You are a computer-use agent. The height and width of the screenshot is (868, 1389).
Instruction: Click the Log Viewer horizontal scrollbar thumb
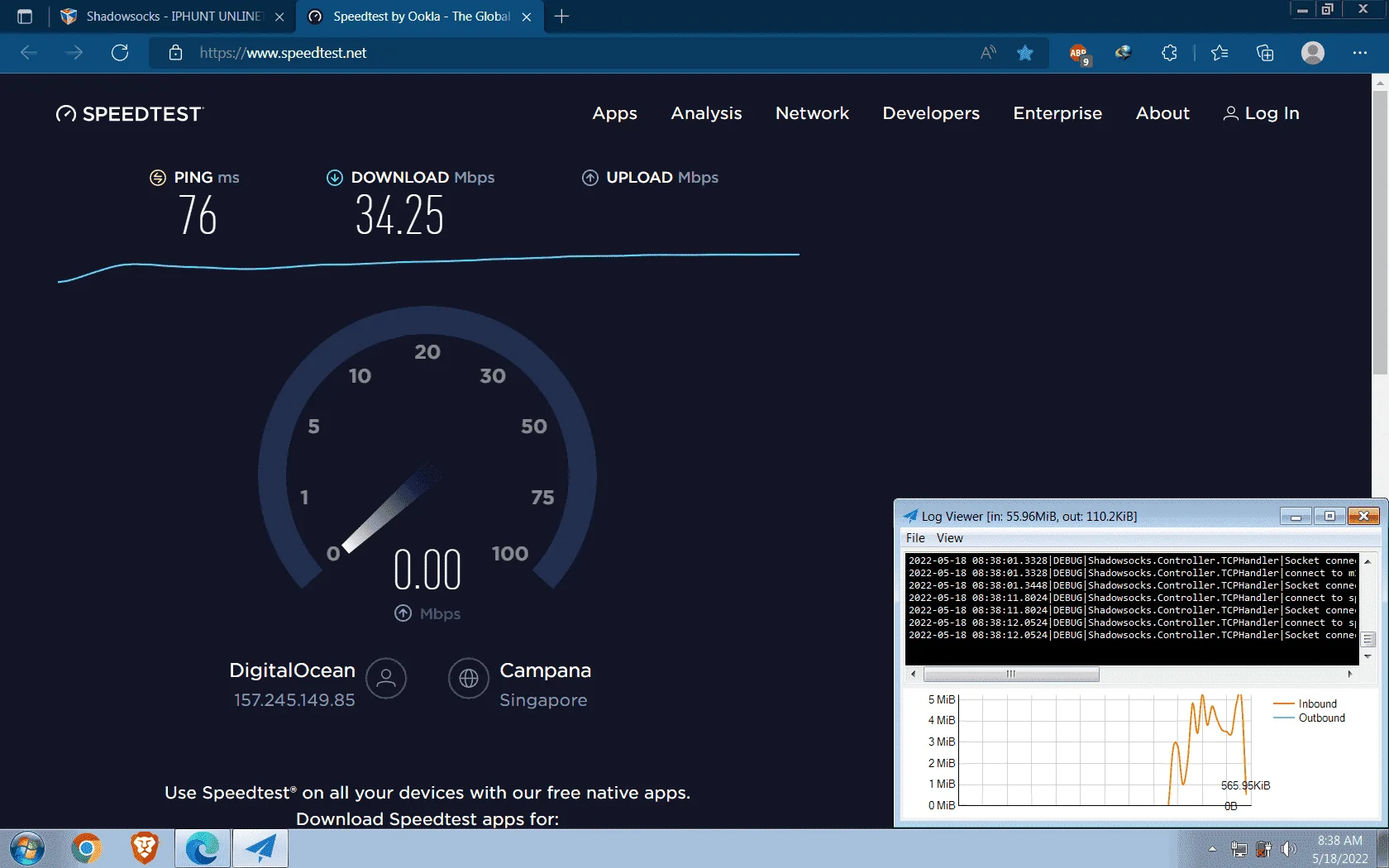tap(1011, 675)
